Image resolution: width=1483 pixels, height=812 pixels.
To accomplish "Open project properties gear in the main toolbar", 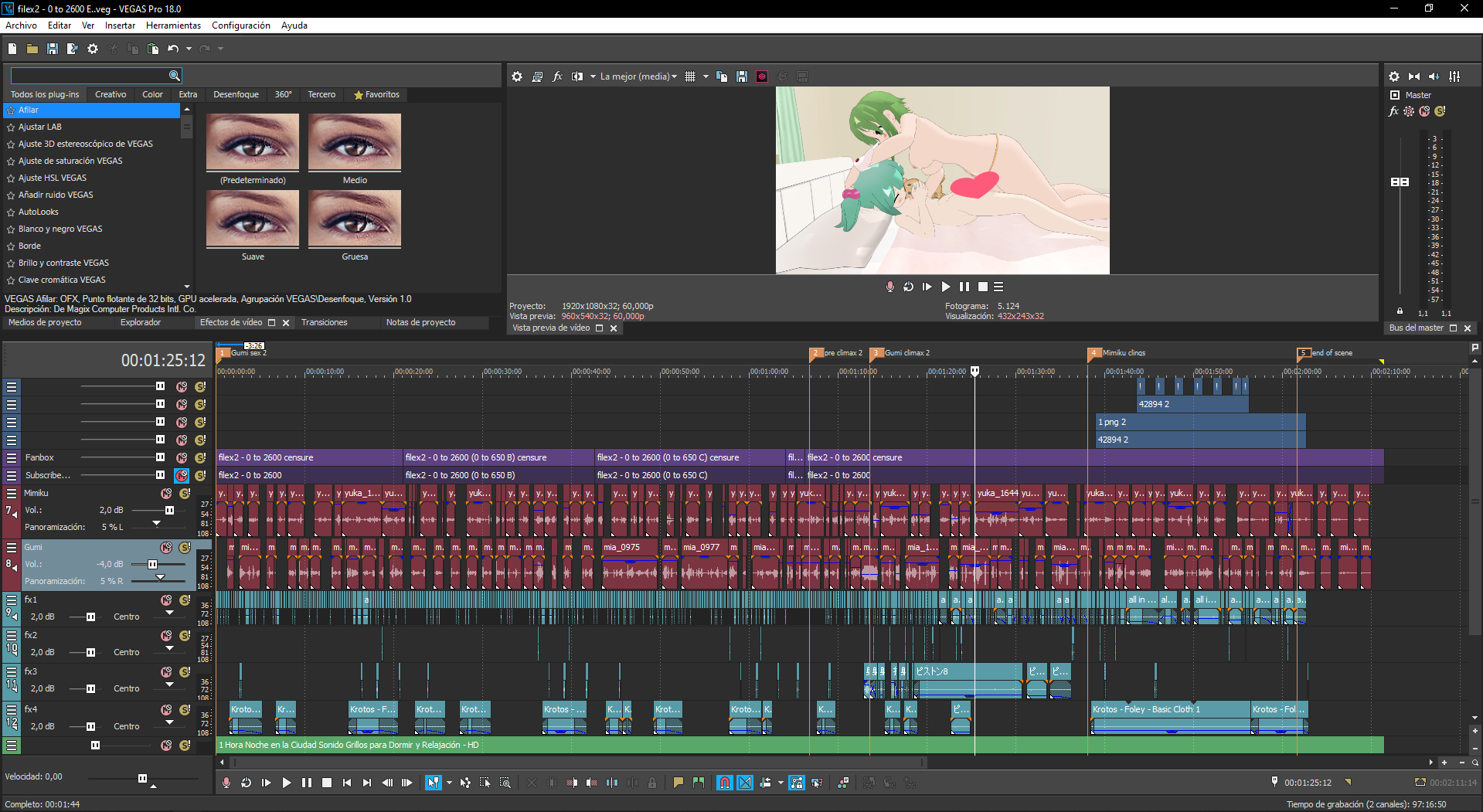I will (93, 49).
